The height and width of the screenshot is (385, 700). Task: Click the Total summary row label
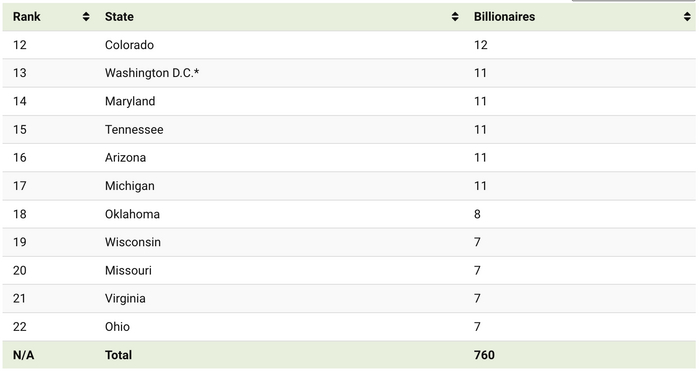click(118, 355)
